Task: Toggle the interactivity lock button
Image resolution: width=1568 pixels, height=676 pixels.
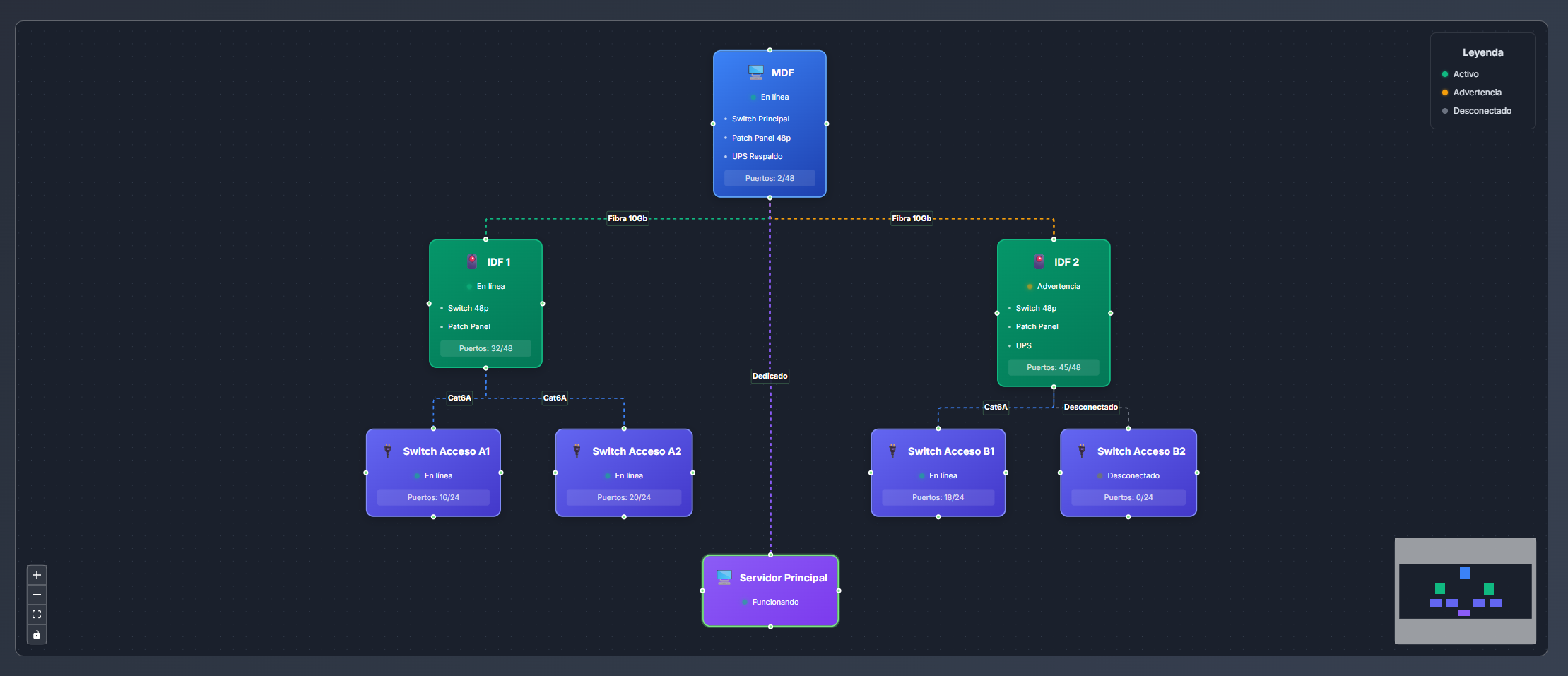Action: click(37, 634)
